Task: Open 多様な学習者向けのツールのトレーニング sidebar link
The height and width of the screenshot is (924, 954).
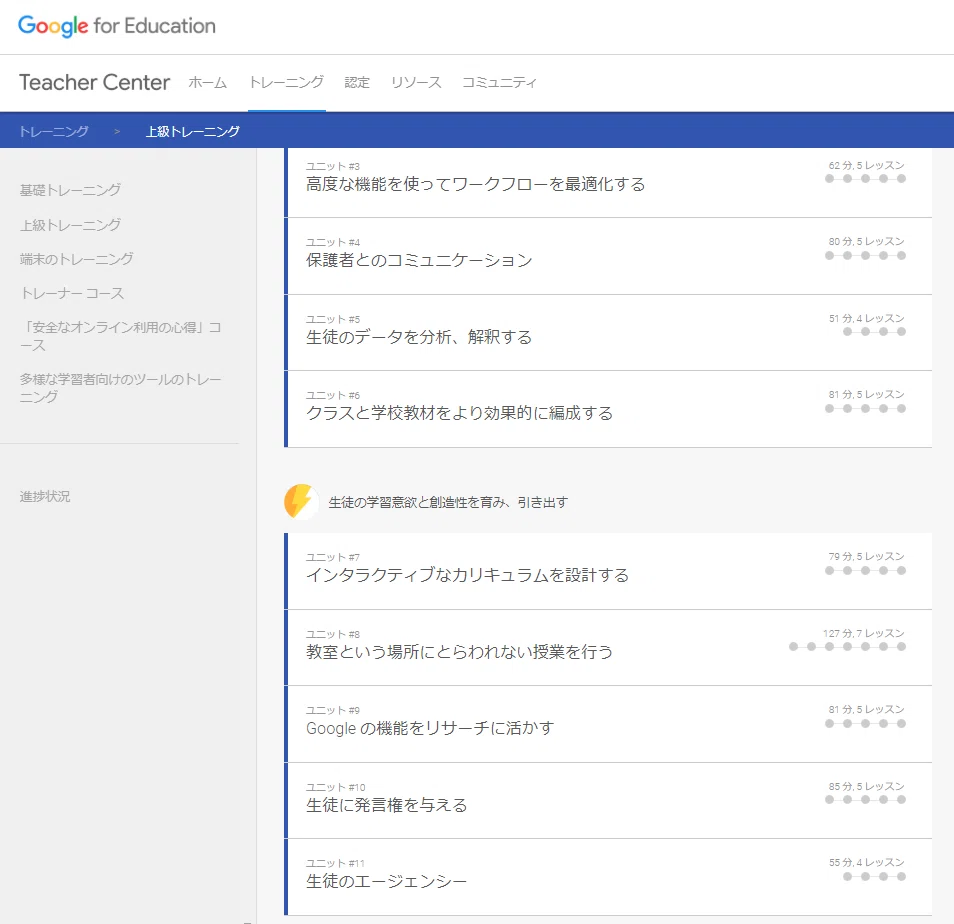Action: click(120, 388)
